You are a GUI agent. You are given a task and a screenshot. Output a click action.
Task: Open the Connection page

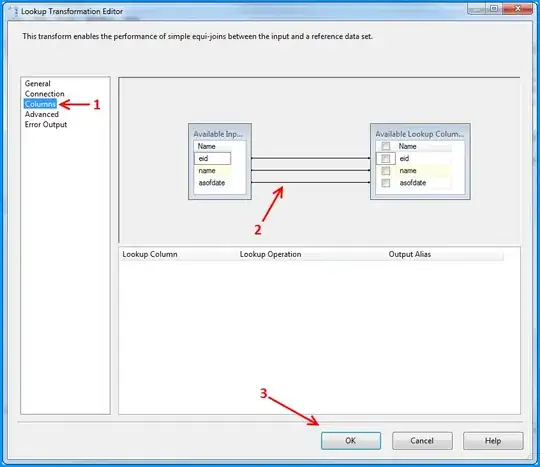click(x=44, y=94)
